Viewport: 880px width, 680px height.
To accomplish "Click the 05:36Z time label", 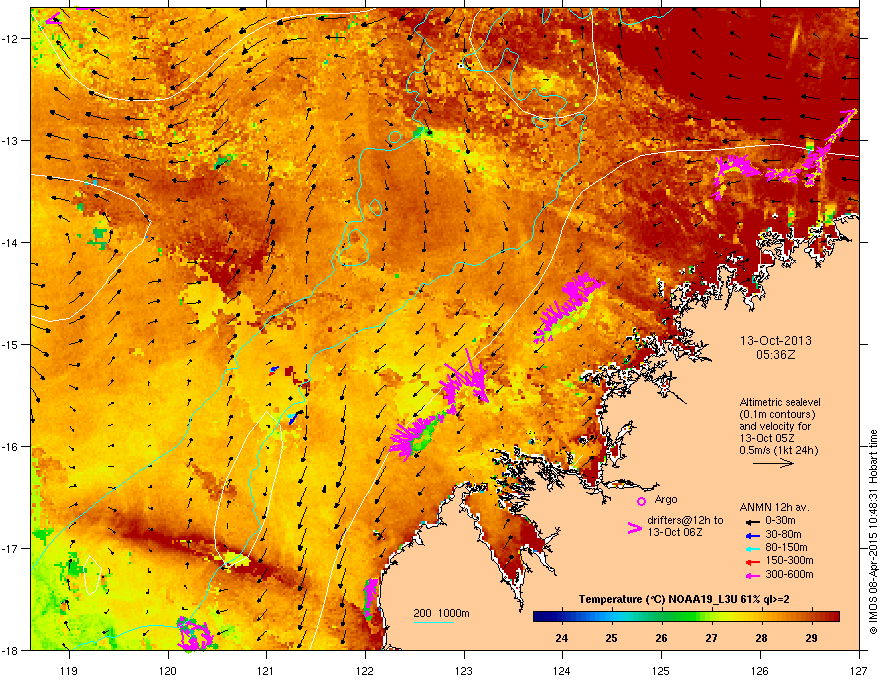I will tap(776, 355).
